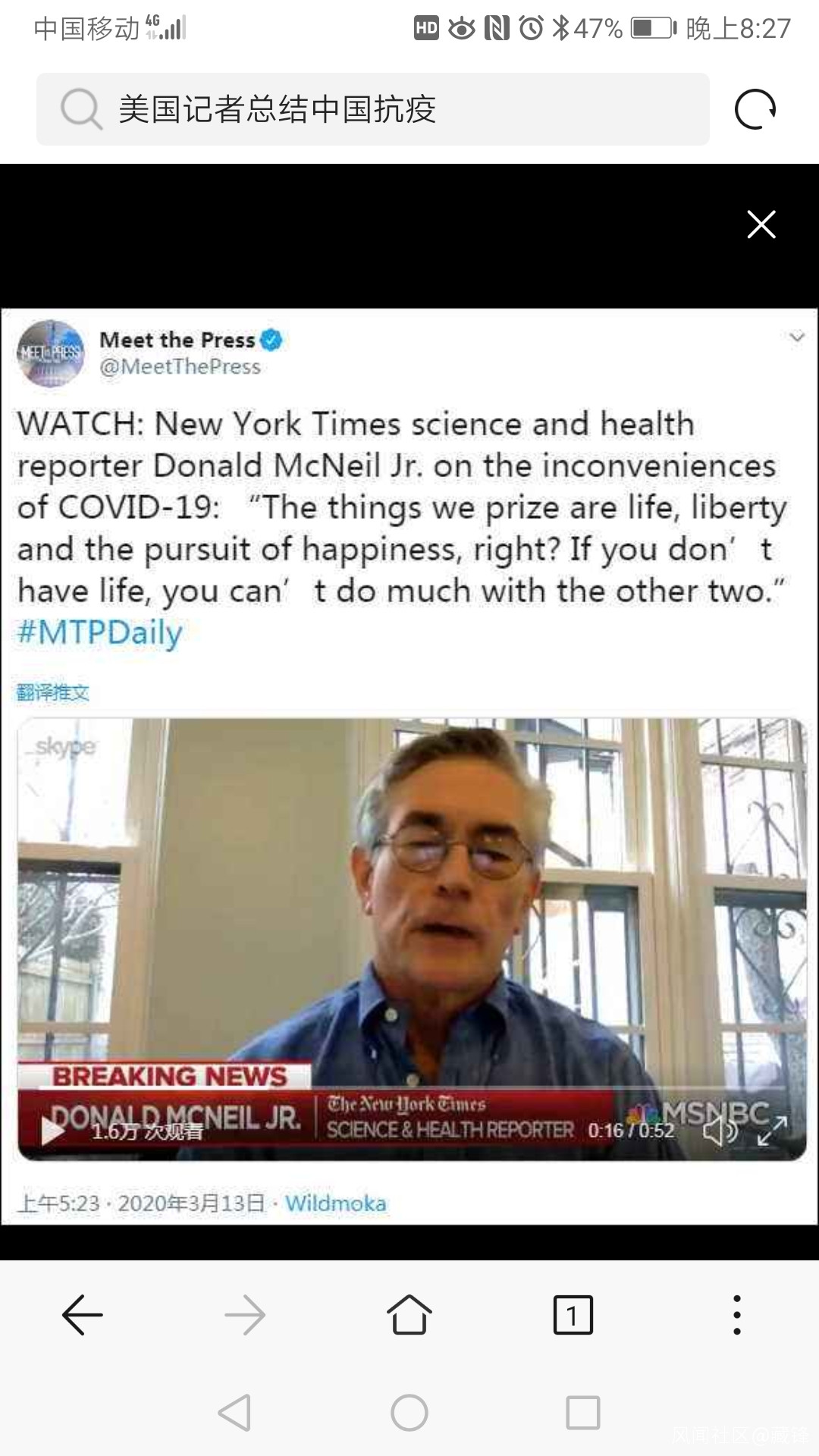
Task: Open the @MeetThePress handle
Action: coord(180,367)
